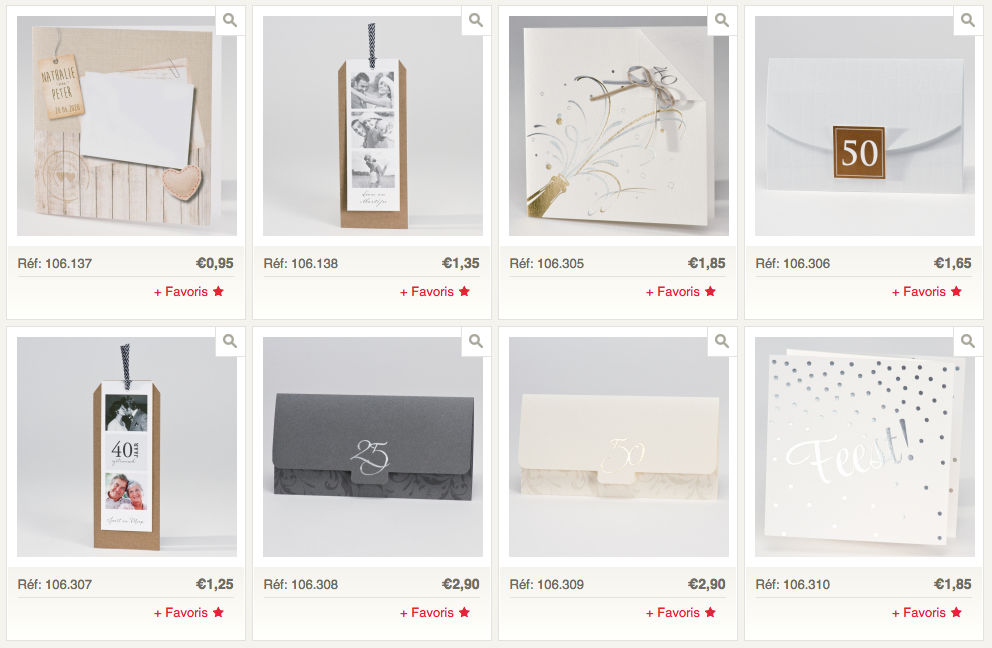This screenshot has height=648, width=992.
Task: Enlarge the white 50 envelope card 106.306
Action: tap(968, 20)
